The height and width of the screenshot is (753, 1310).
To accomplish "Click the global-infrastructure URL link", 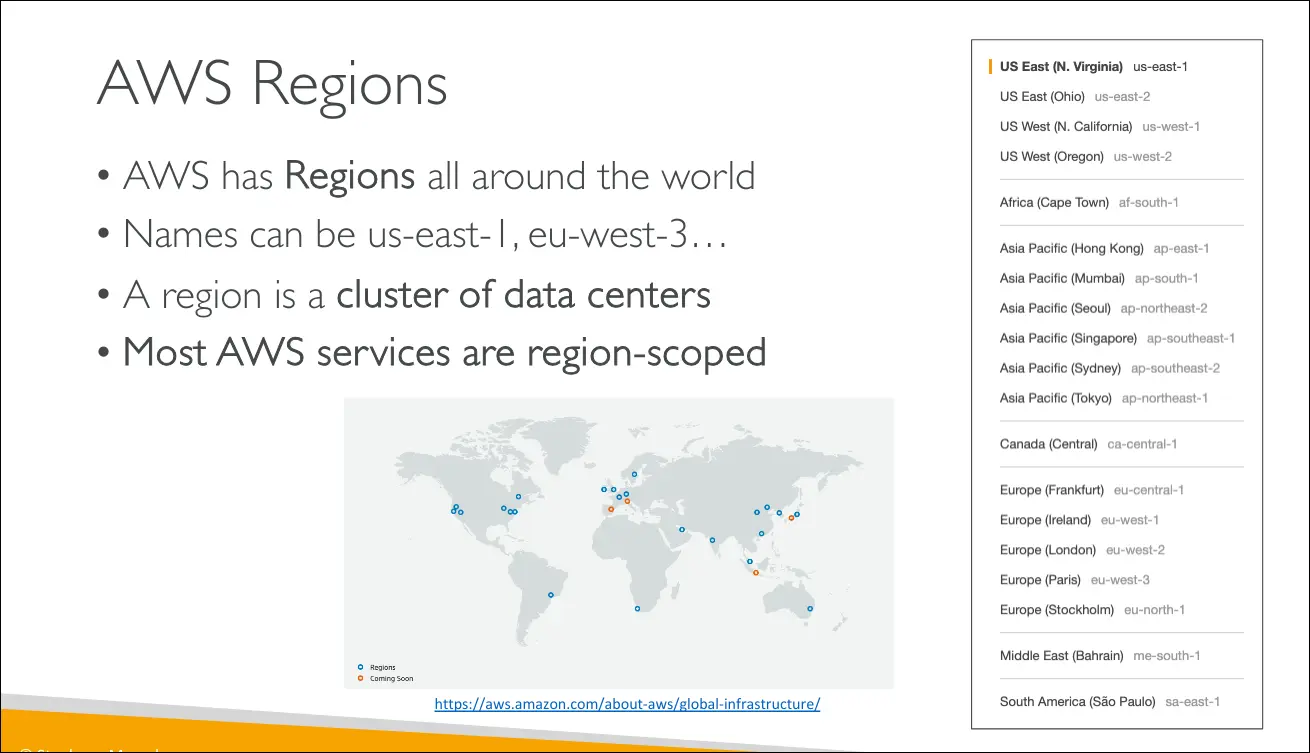I will [627, 704].
